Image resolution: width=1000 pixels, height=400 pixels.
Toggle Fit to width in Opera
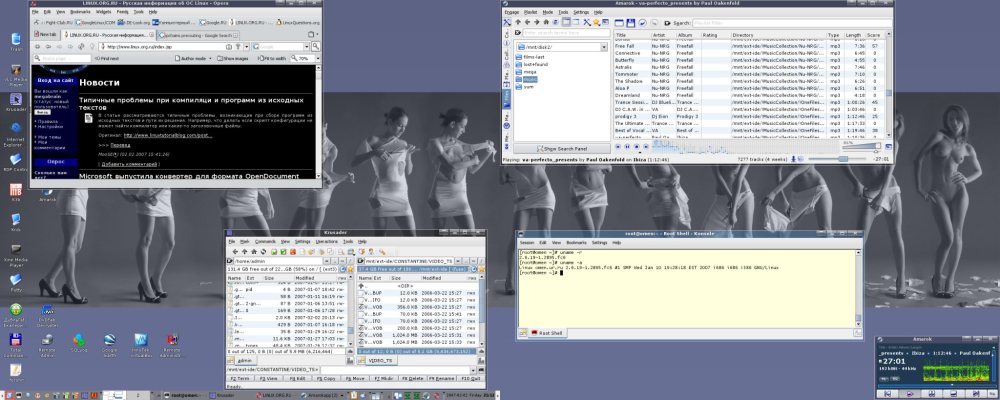(x=272, y=58)
